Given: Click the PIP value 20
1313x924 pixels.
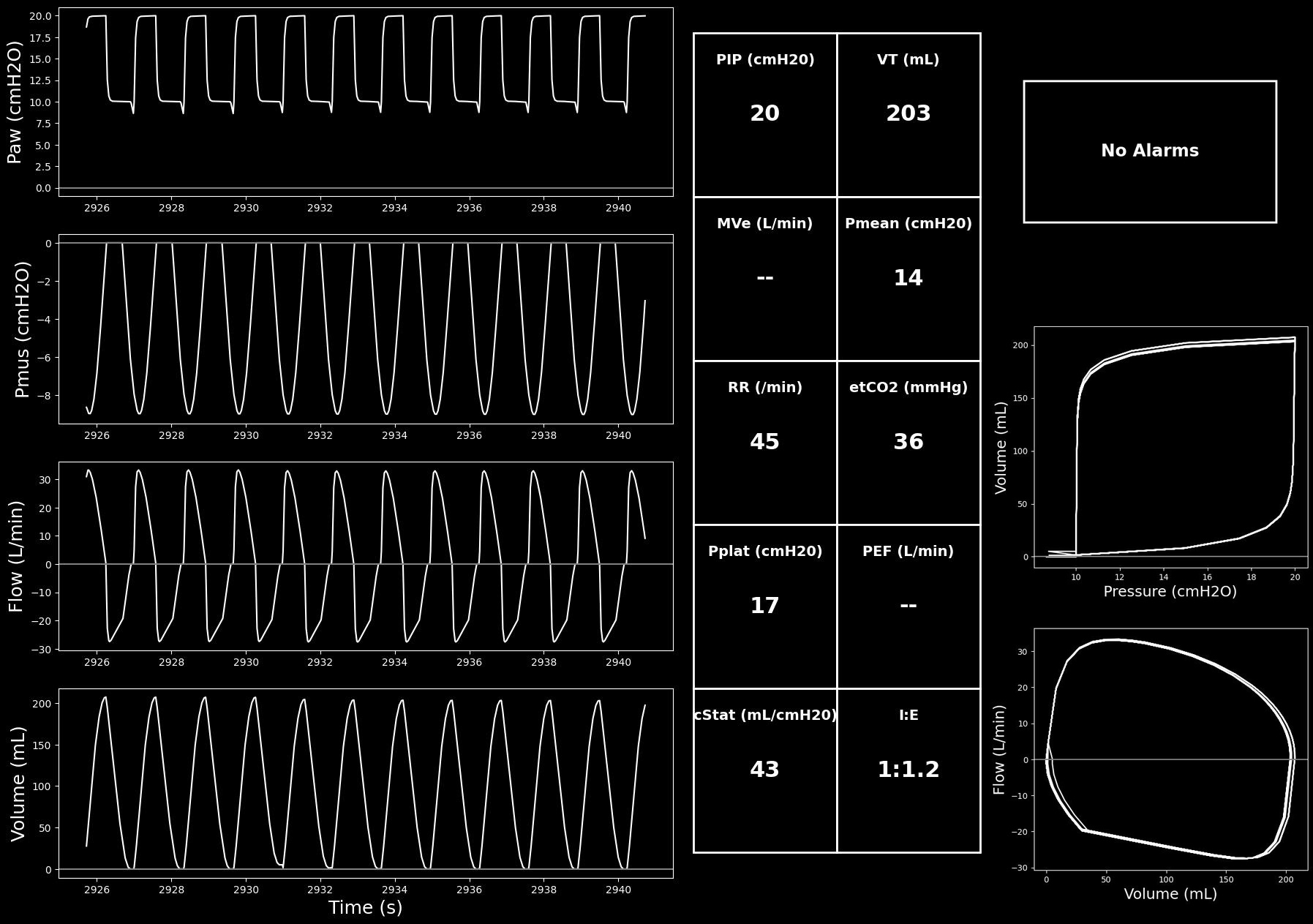Looking at the screenshot, I should [765, 113].
